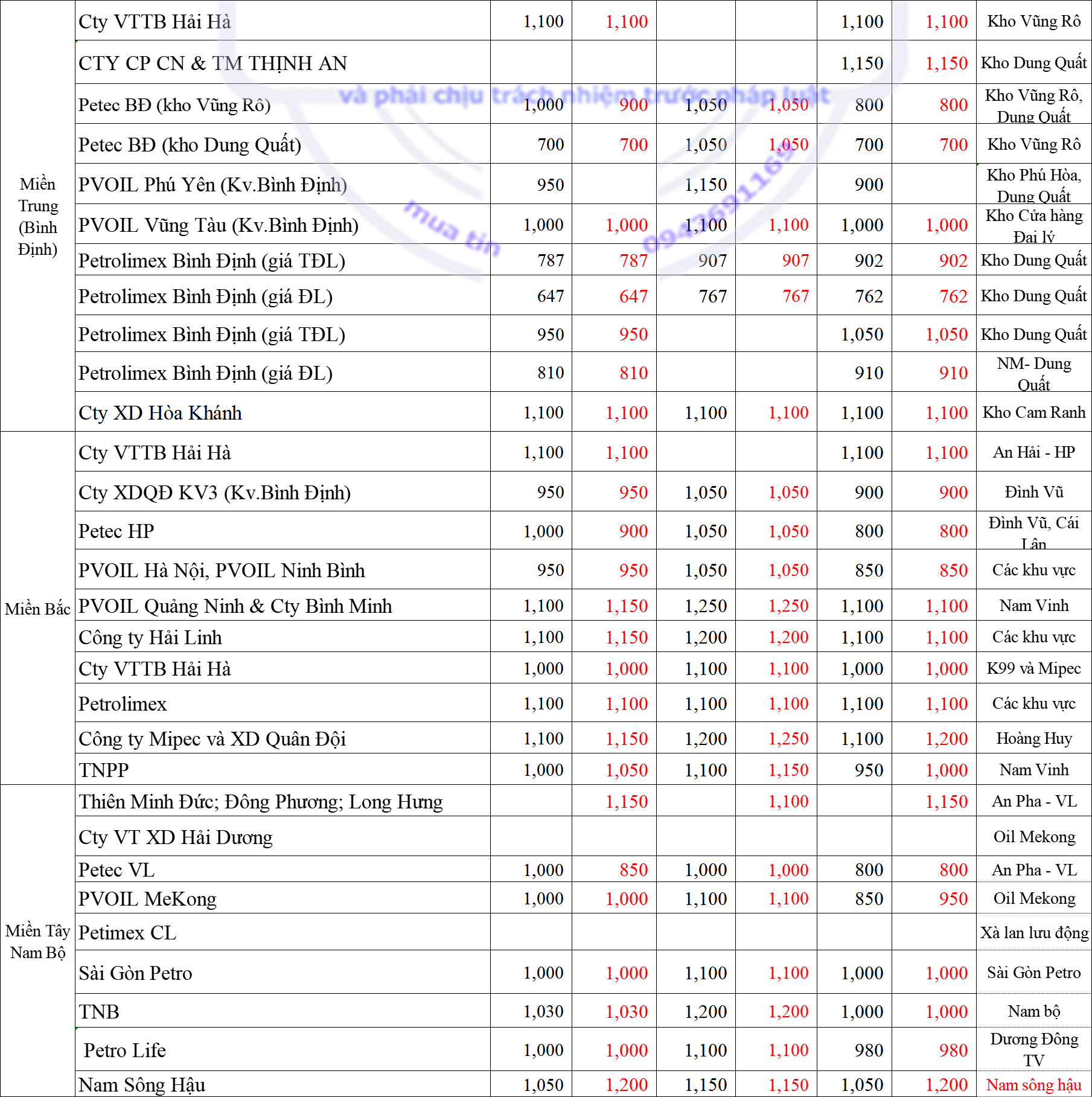Click the 'Kho Cam Ranh' location cell
The width and height of the screenshot is (1092, 1097).
(1034, 412)
